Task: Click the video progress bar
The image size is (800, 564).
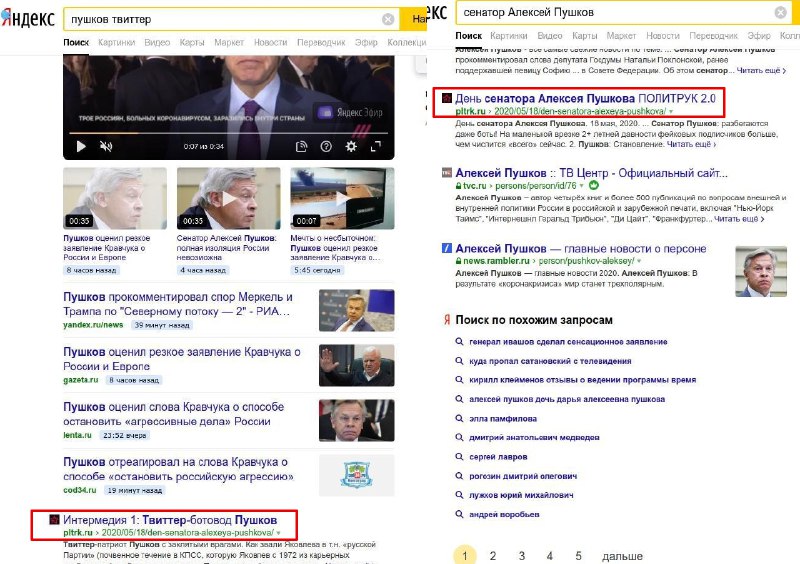Action: [x=228, y=133]
